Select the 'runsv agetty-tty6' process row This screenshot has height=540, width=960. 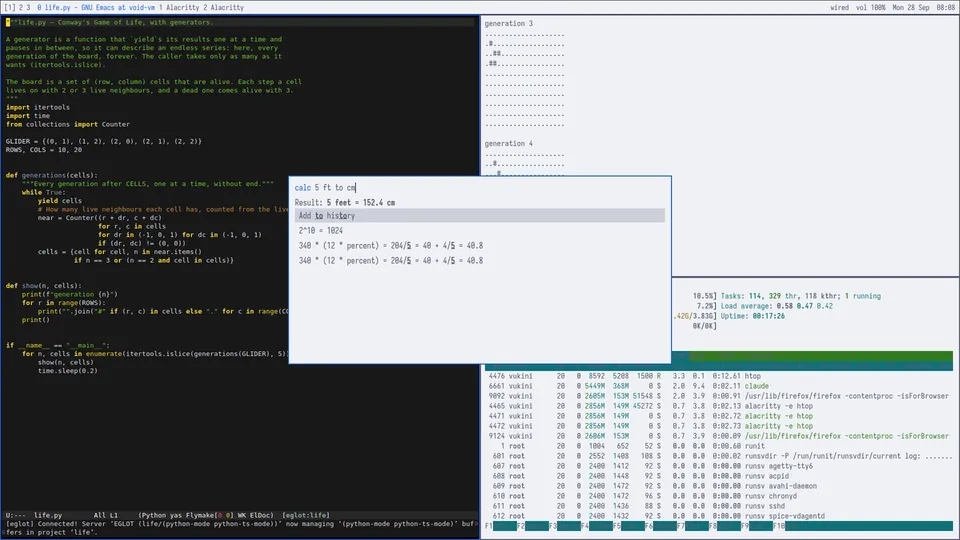click(x=719, y=466)
